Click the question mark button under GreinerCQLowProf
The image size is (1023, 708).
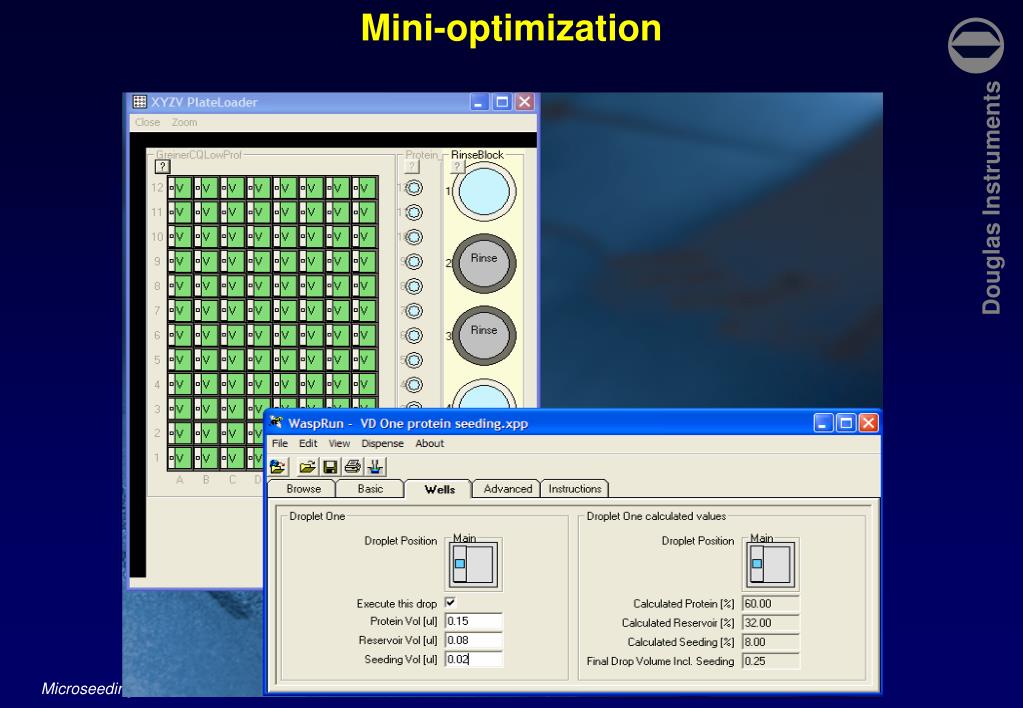pyautogui.click(x=162, y=166)
